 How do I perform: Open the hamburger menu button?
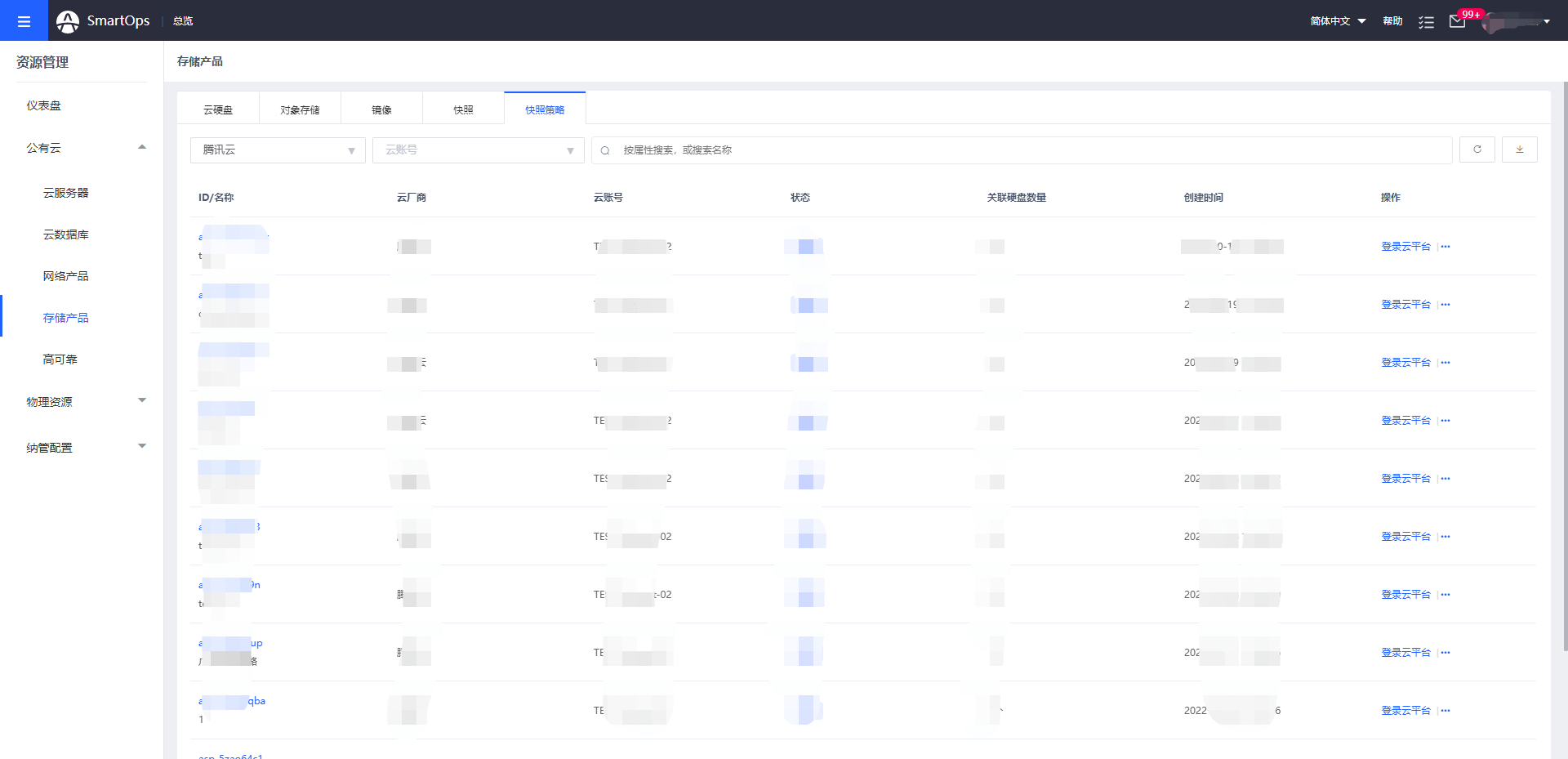coord(24,20)
